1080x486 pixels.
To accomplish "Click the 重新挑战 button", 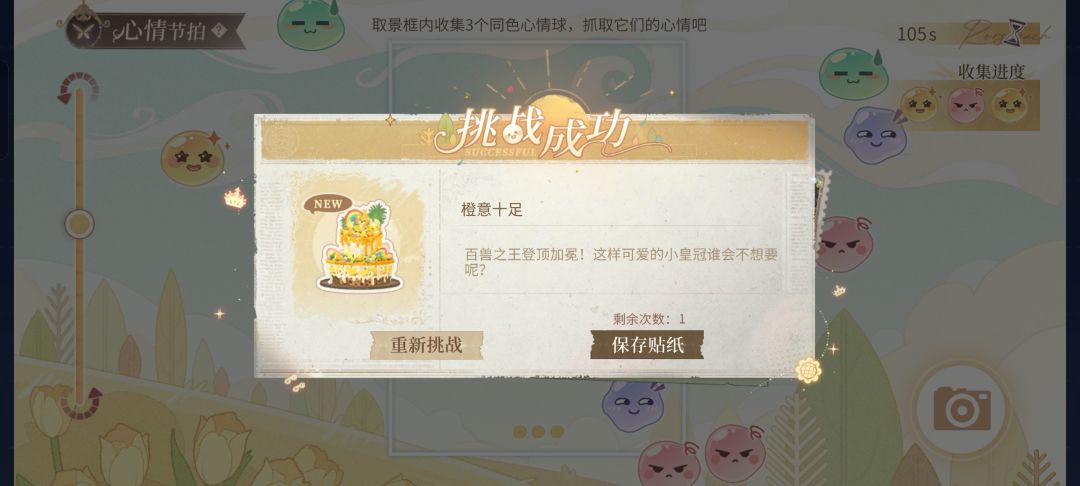I will pos(426,345).
